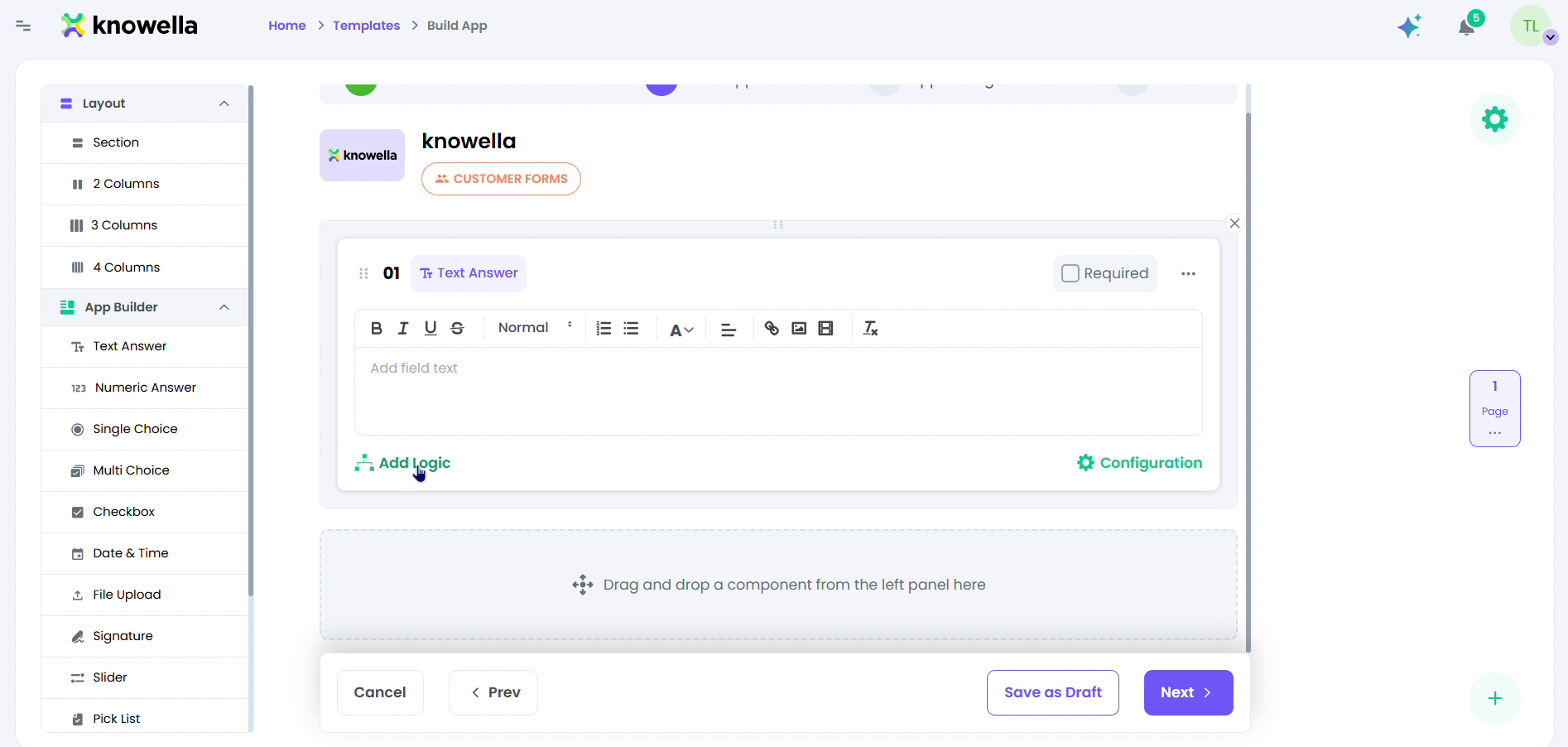Viewport: 1568px width, 747px height.
Task: Pick the Checkbox component
Action: pos(145,512)
